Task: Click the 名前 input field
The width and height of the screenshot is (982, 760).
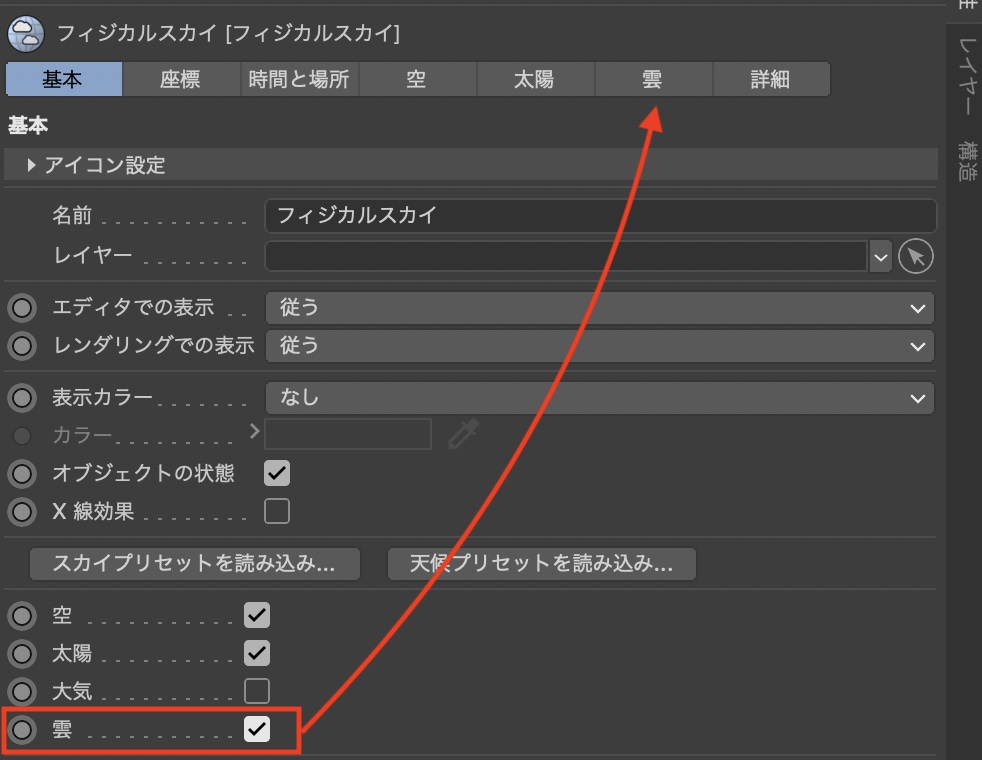Action: 600,215
